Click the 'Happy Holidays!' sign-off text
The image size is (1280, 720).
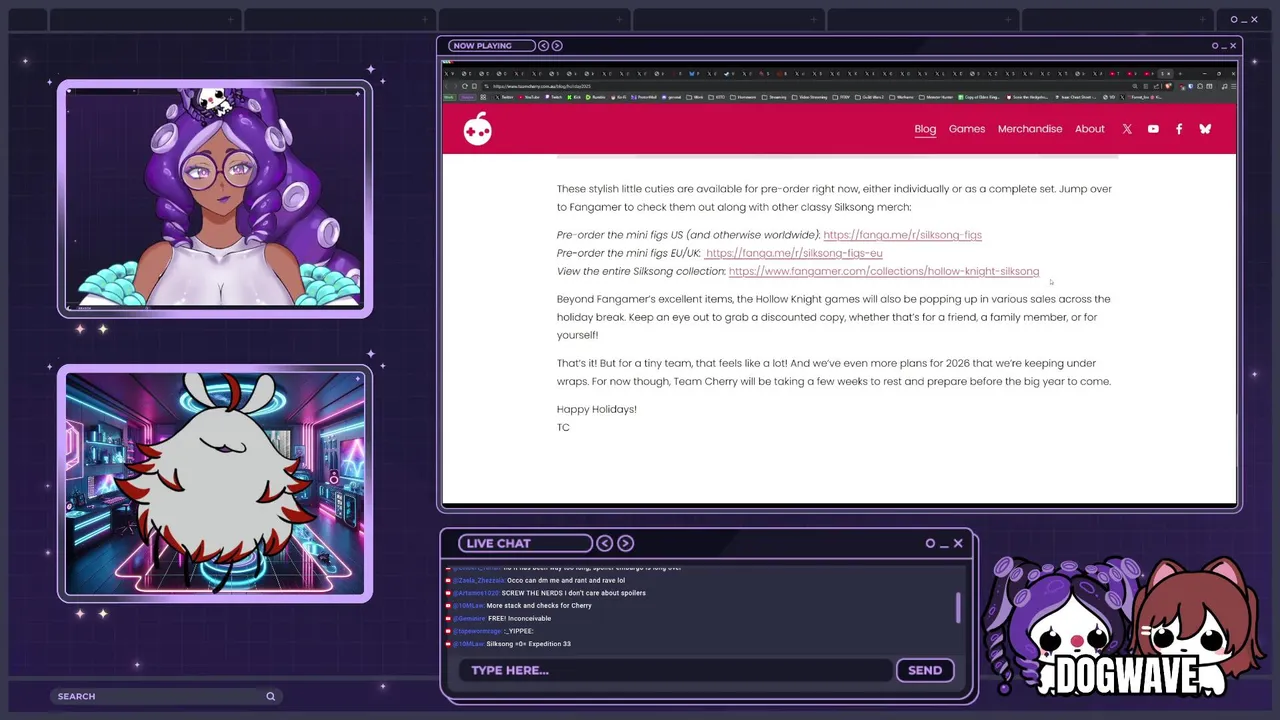[597, 409]
